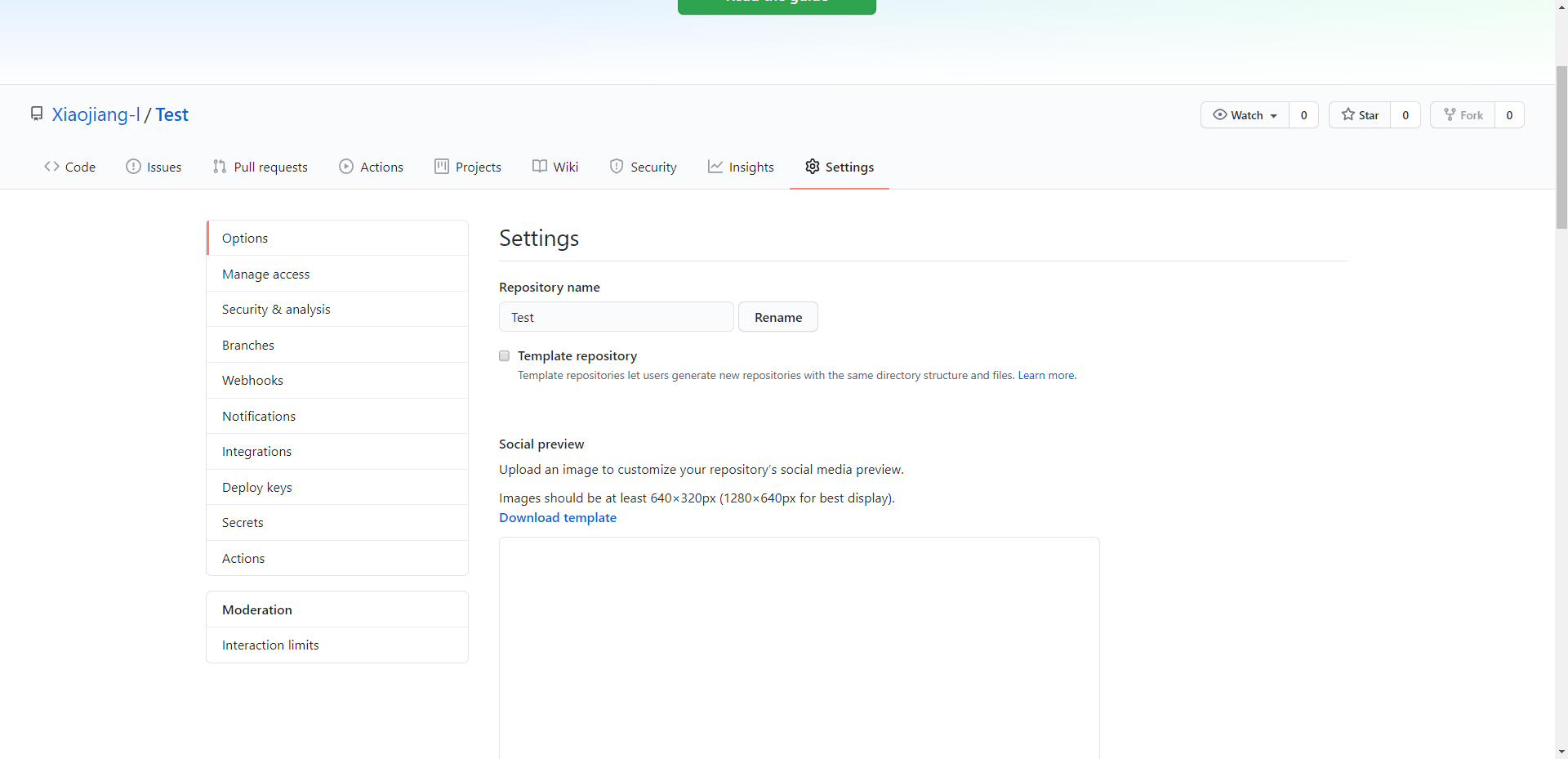Click the Repository name text field
This screenshot has height=759, width=1568.
[x=616, y=317]
